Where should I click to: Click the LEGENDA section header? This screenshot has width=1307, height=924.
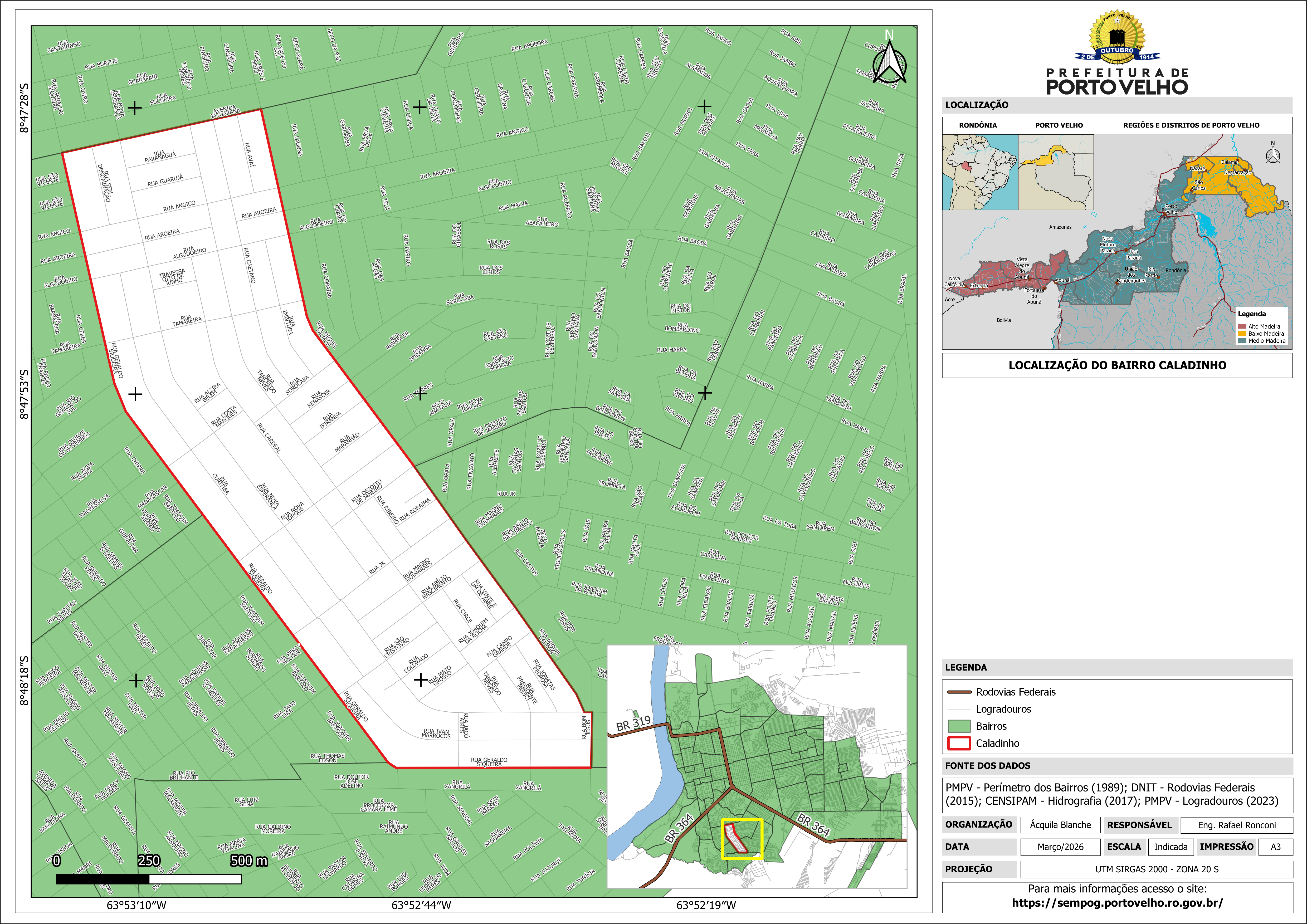[x=966, y=667]
